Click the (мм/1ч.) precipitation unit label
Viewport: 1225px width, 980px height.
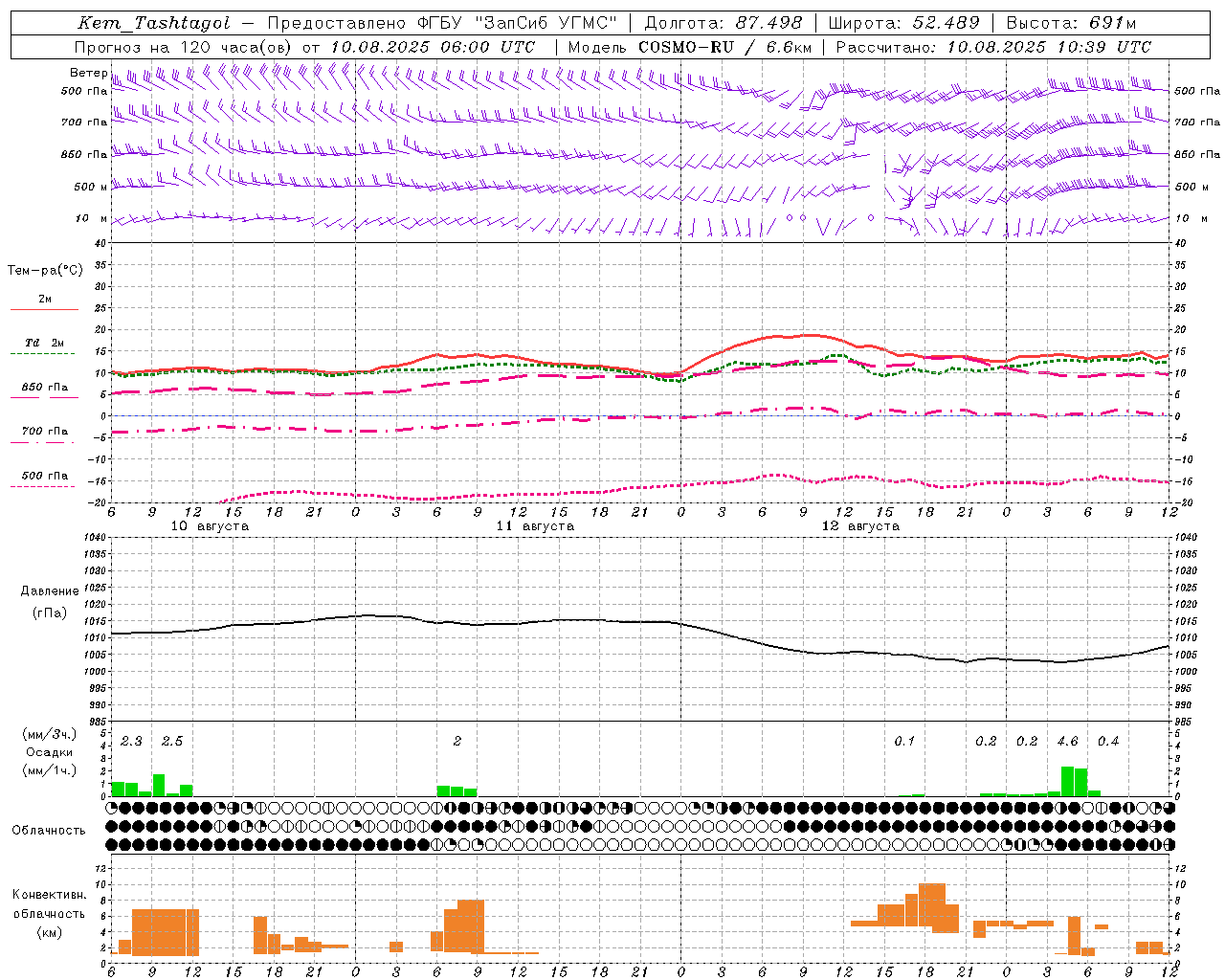49,770
